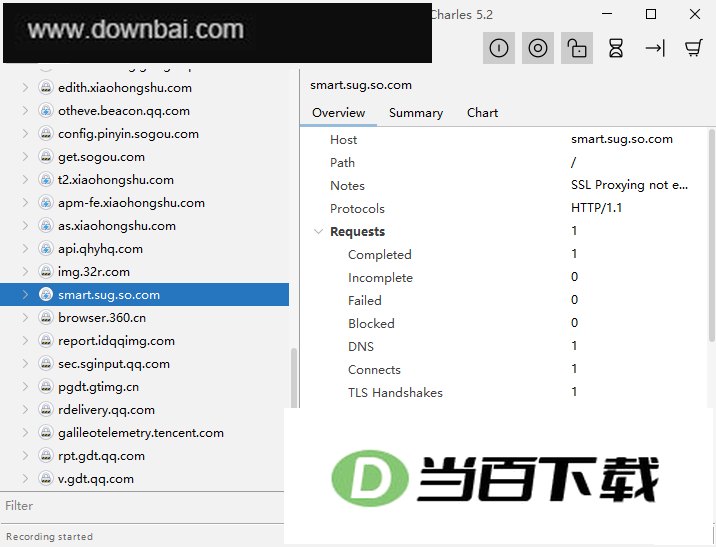This screenshot has height=547, width=716.
Task: Select the Protocols row in Overview
Action: pyautogui.click(x=505, y=208)
